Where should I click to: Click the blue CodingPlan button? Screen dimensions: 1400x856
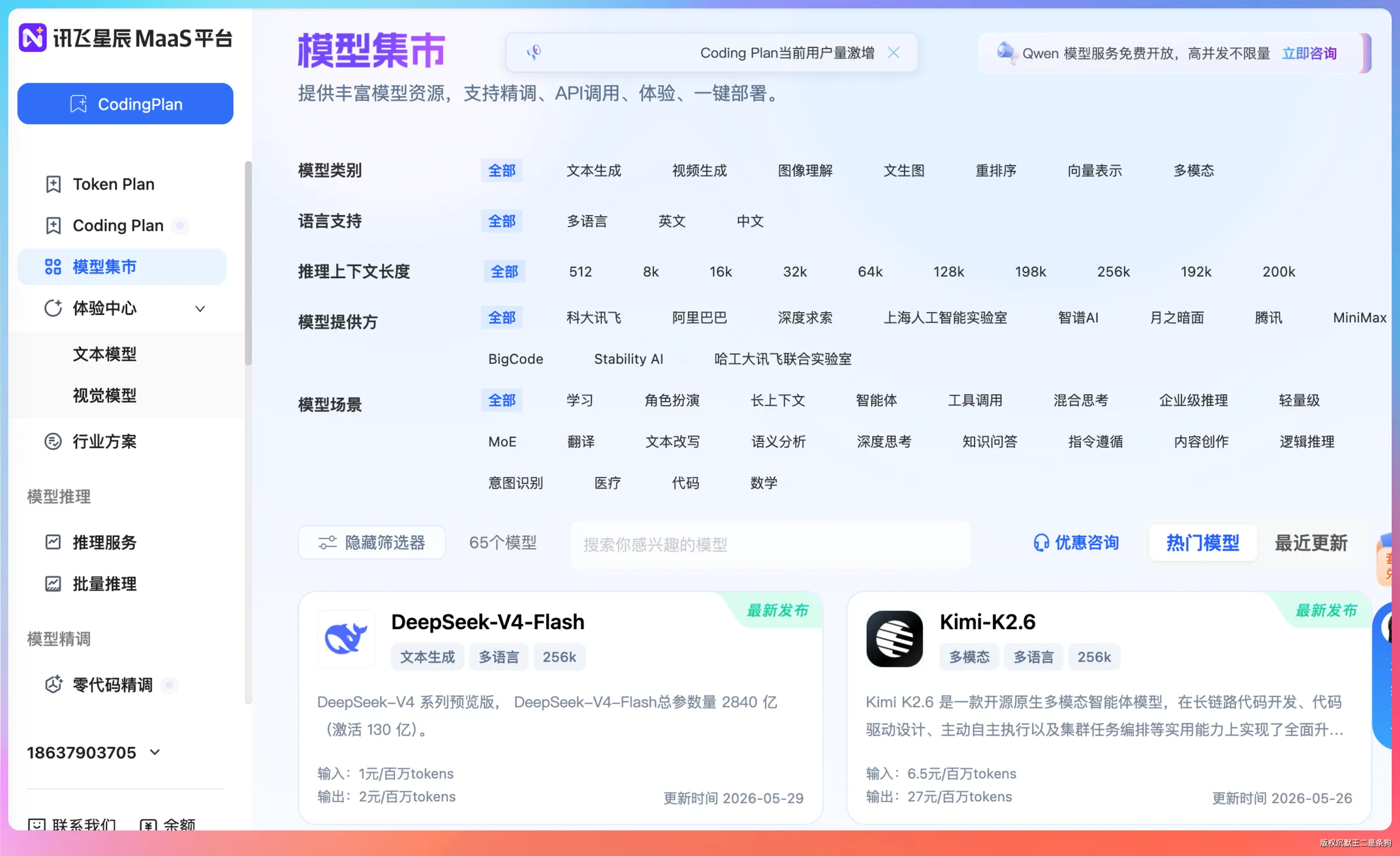(125, 104)
